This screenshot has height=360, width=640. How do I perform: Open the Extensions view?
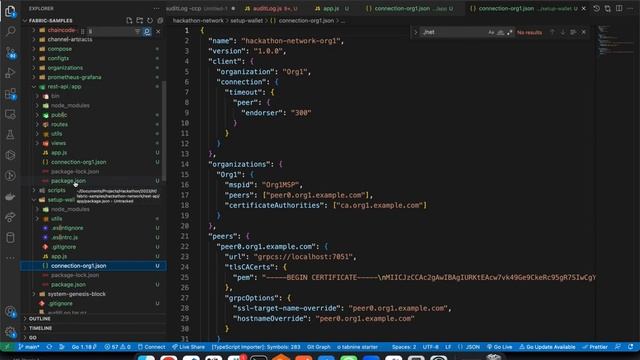tap(10, 94)
